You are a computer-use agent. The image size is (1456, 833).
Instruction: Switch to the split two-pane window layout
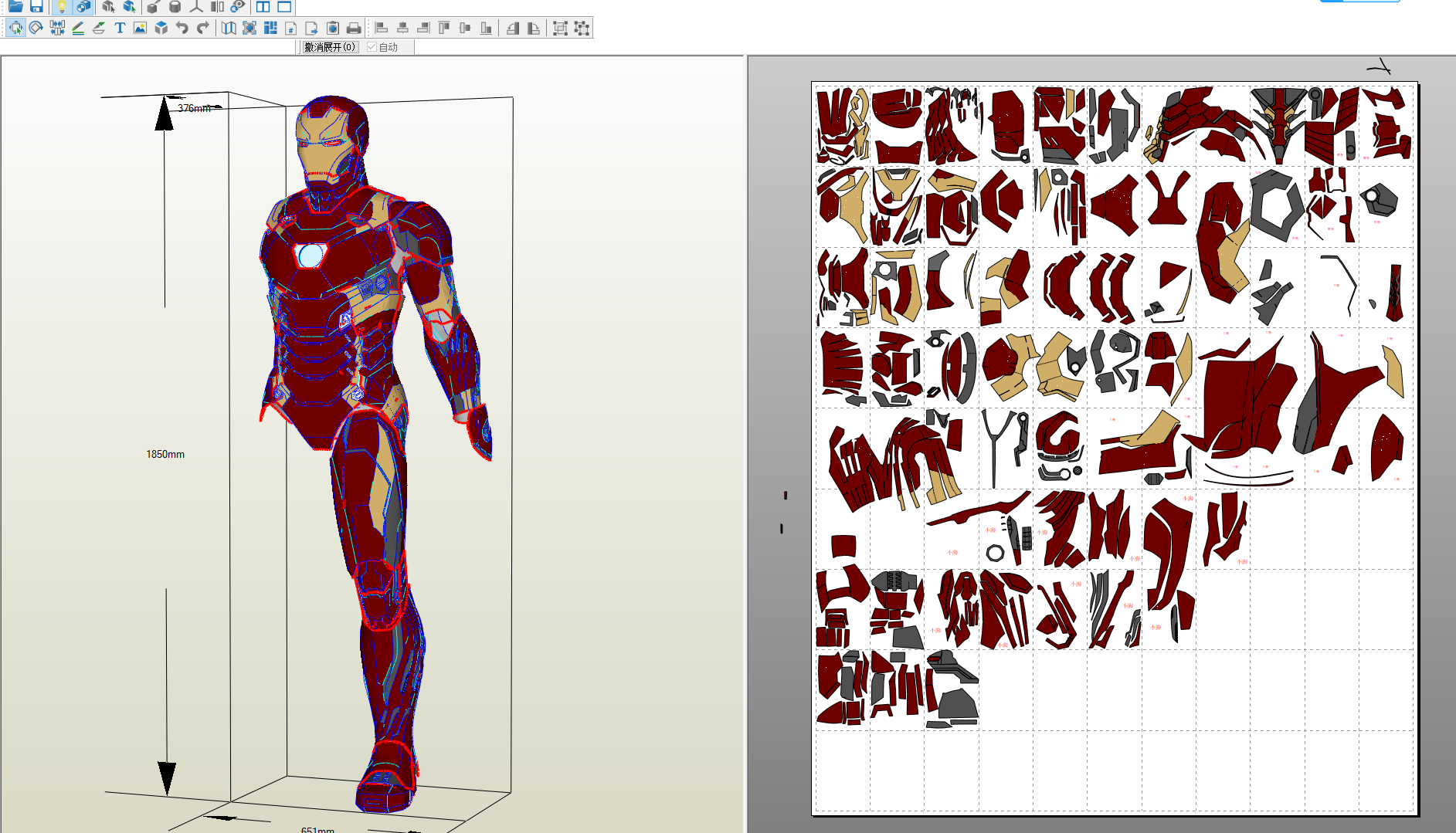[263, 6]
